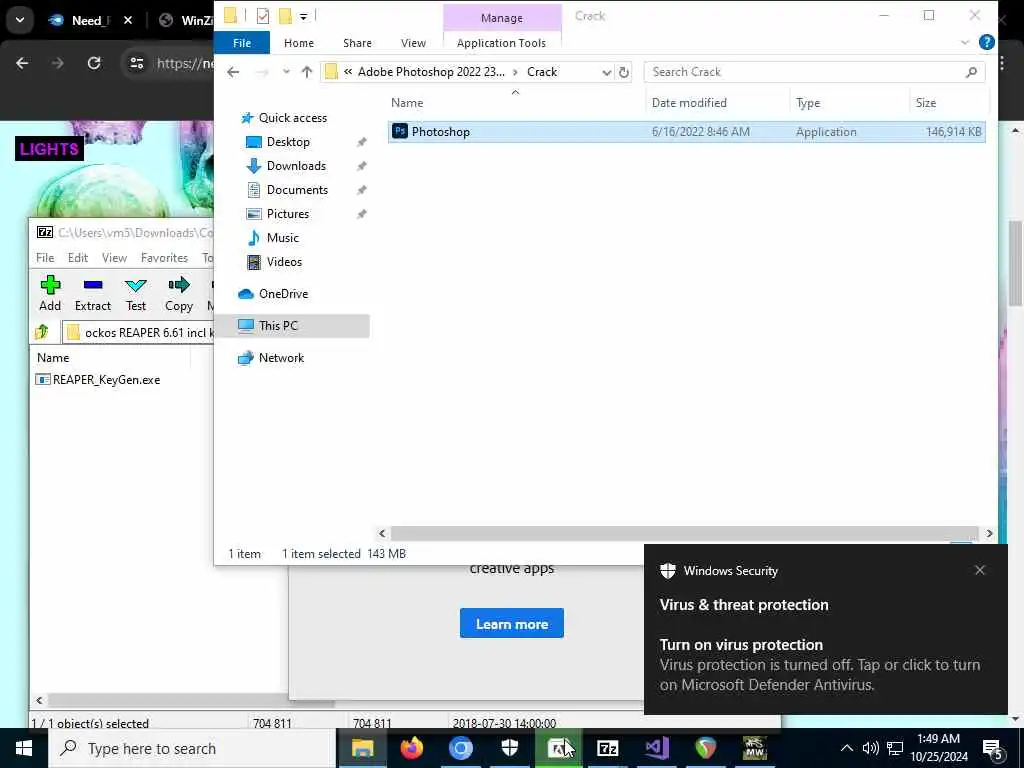Open the Application Tools tab

click(x=501, y=43)
